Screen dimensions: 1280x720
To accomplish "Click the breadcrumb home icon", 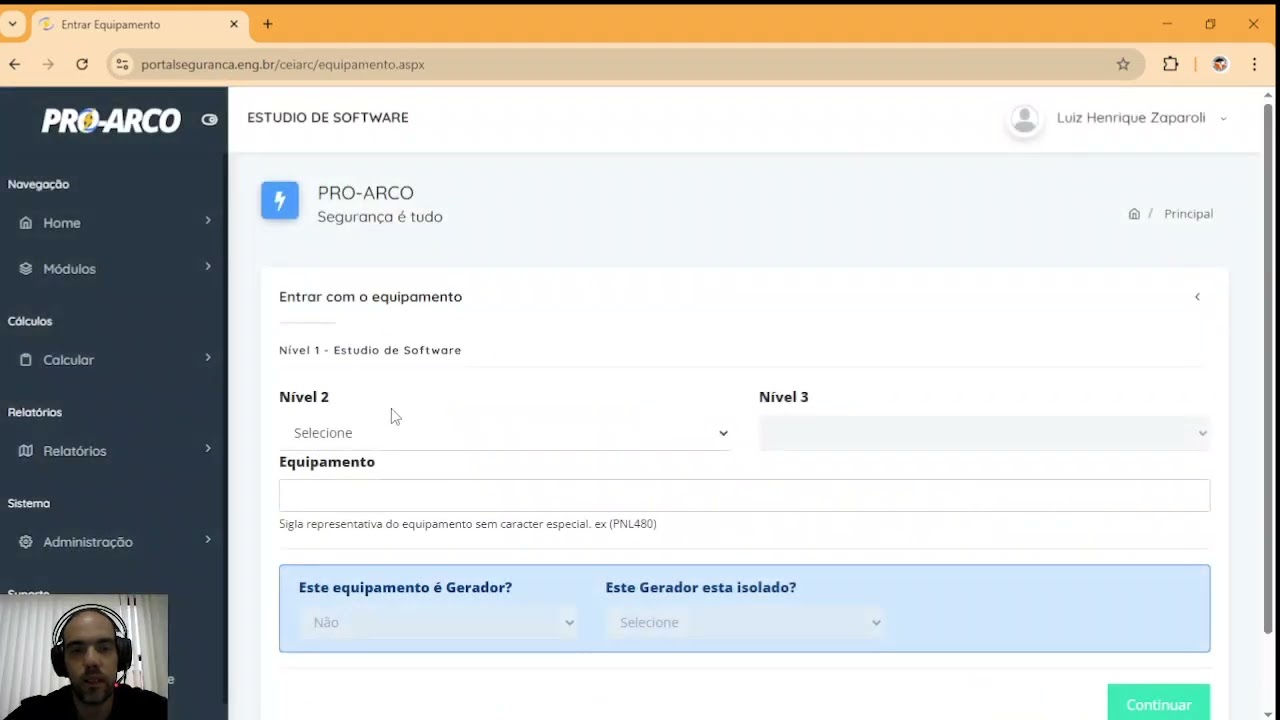I will [1134, 214].
